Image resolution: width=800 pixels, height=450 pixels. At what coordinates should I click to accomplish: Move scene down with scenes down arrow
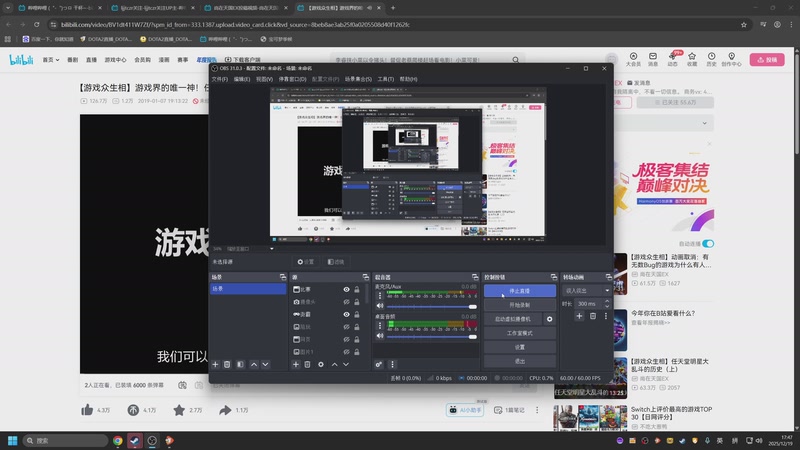(x=265, y=364)
